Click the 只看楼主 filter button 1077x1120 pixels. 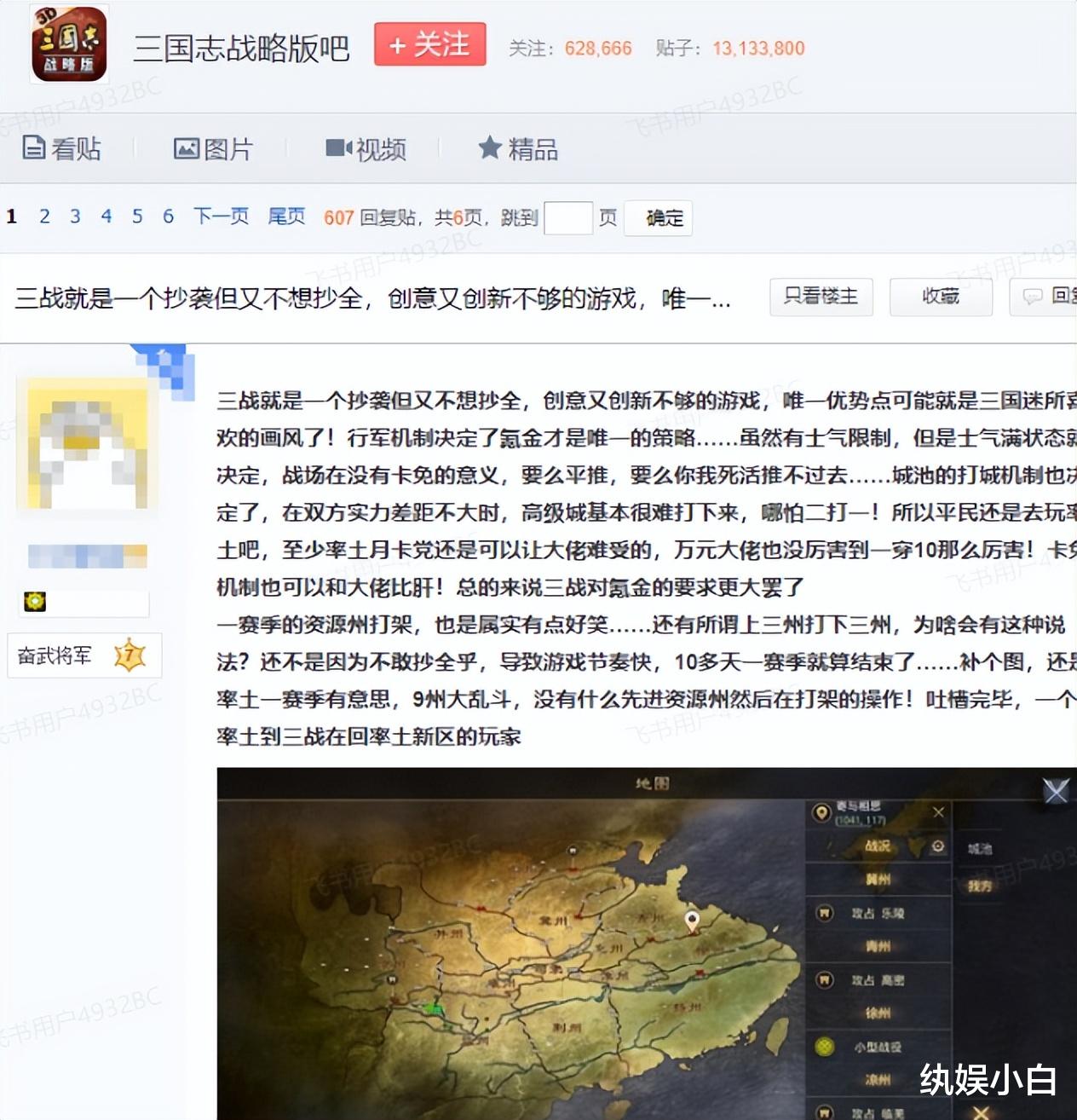(821, 297)
